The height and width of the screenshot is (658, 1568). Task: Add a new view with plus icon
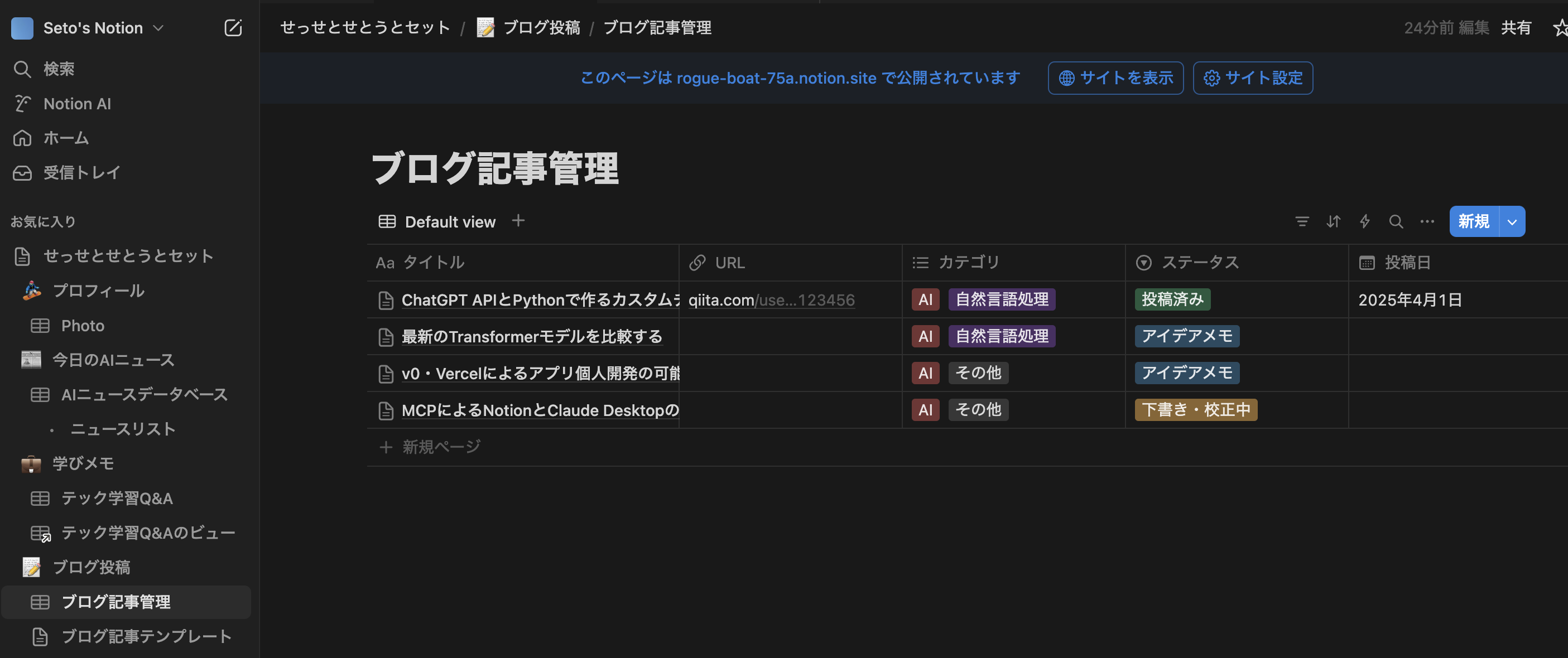point(518,221)
